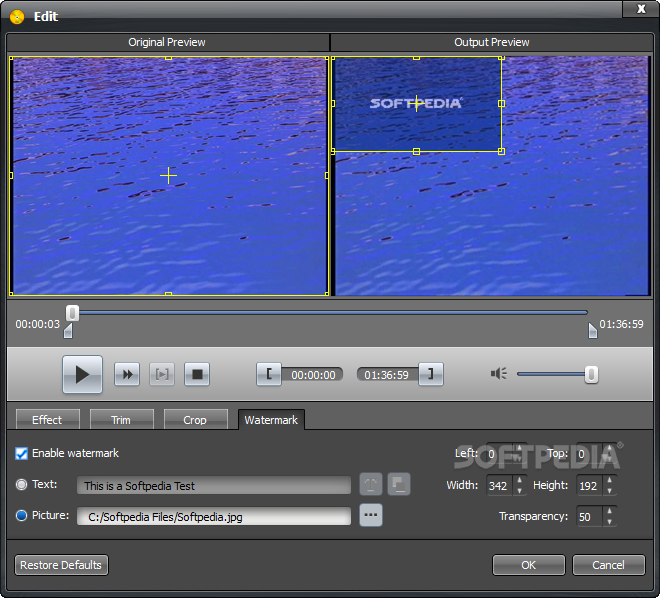Close the Edit dialog with X

click(x=641, y=9)
